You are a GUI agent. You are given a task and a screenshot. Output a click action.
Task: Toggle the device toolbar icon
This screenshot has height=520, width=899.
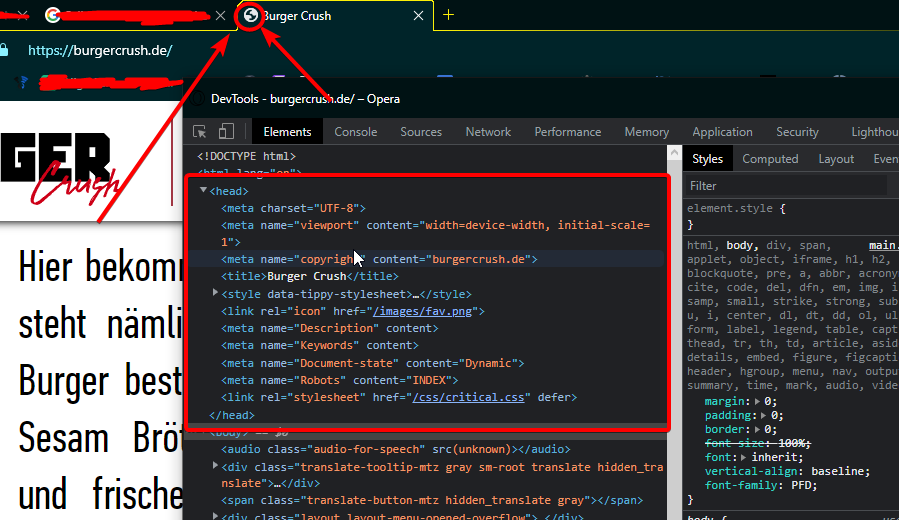[x=226, y=132]
